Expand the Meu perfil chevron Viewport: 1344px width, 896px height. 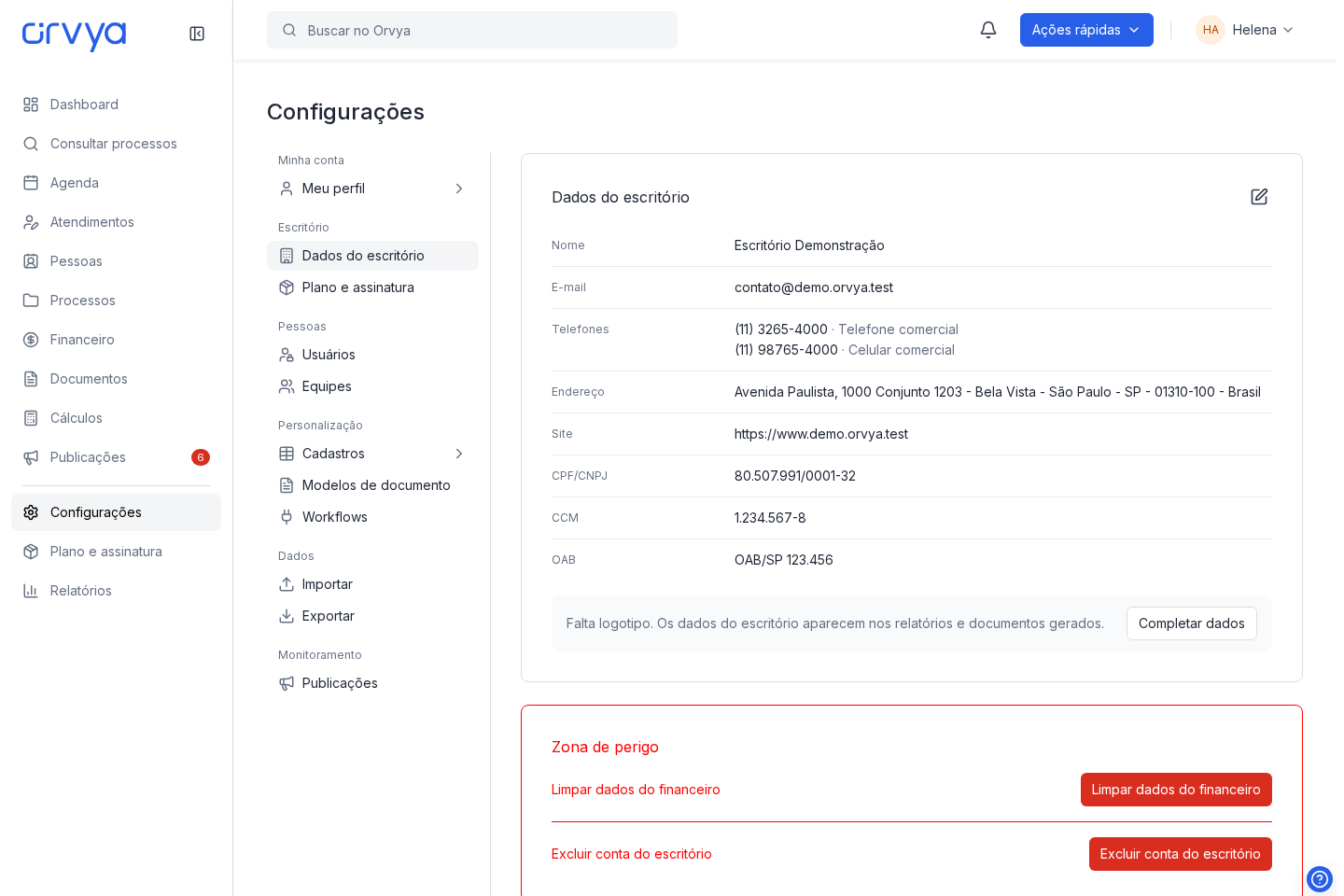[459, 189]
